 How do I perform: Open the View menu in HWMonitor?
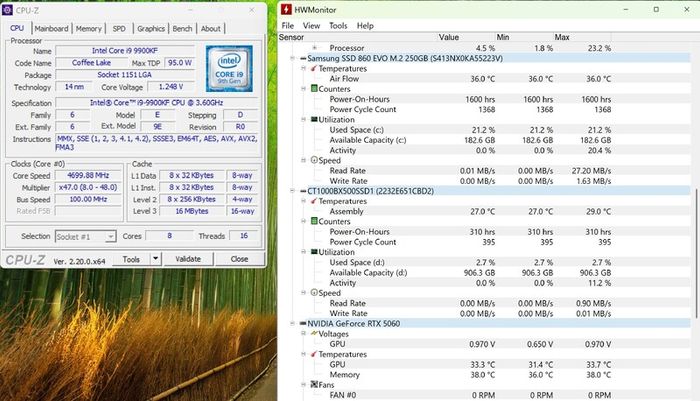click(311, 25)
